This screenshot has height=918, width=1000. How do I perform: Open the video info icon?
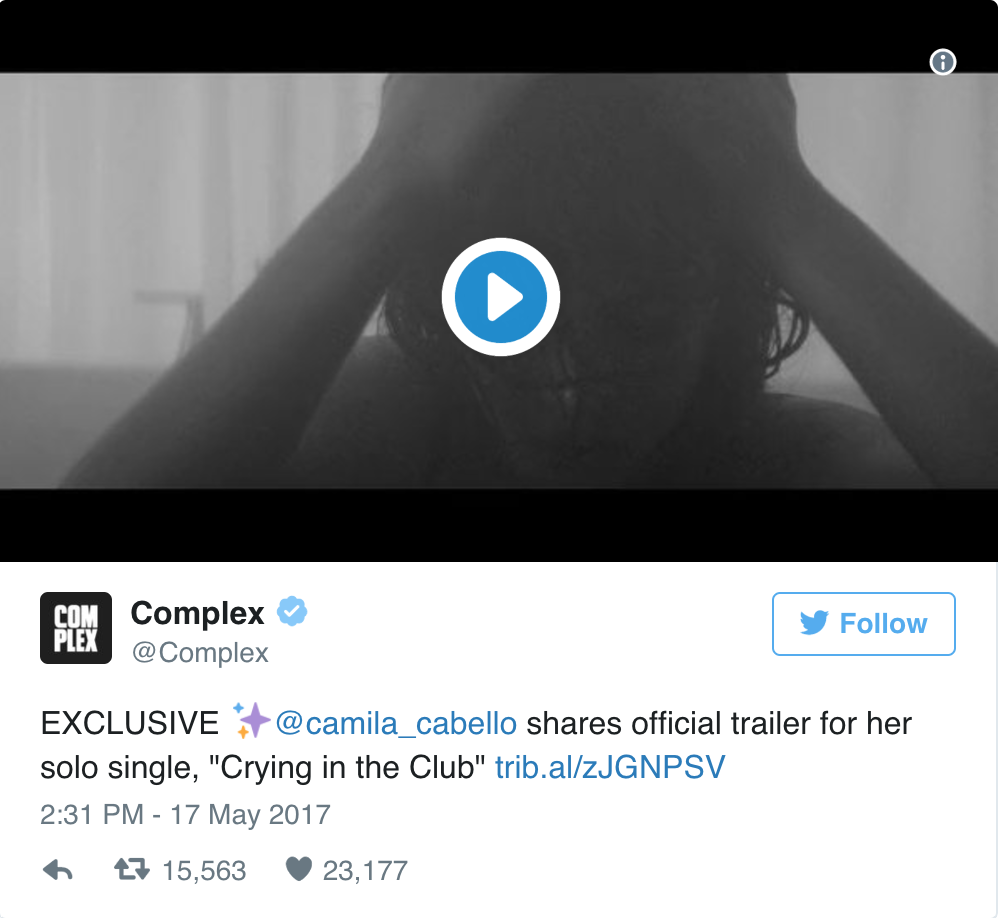click(x=943, y=62)
